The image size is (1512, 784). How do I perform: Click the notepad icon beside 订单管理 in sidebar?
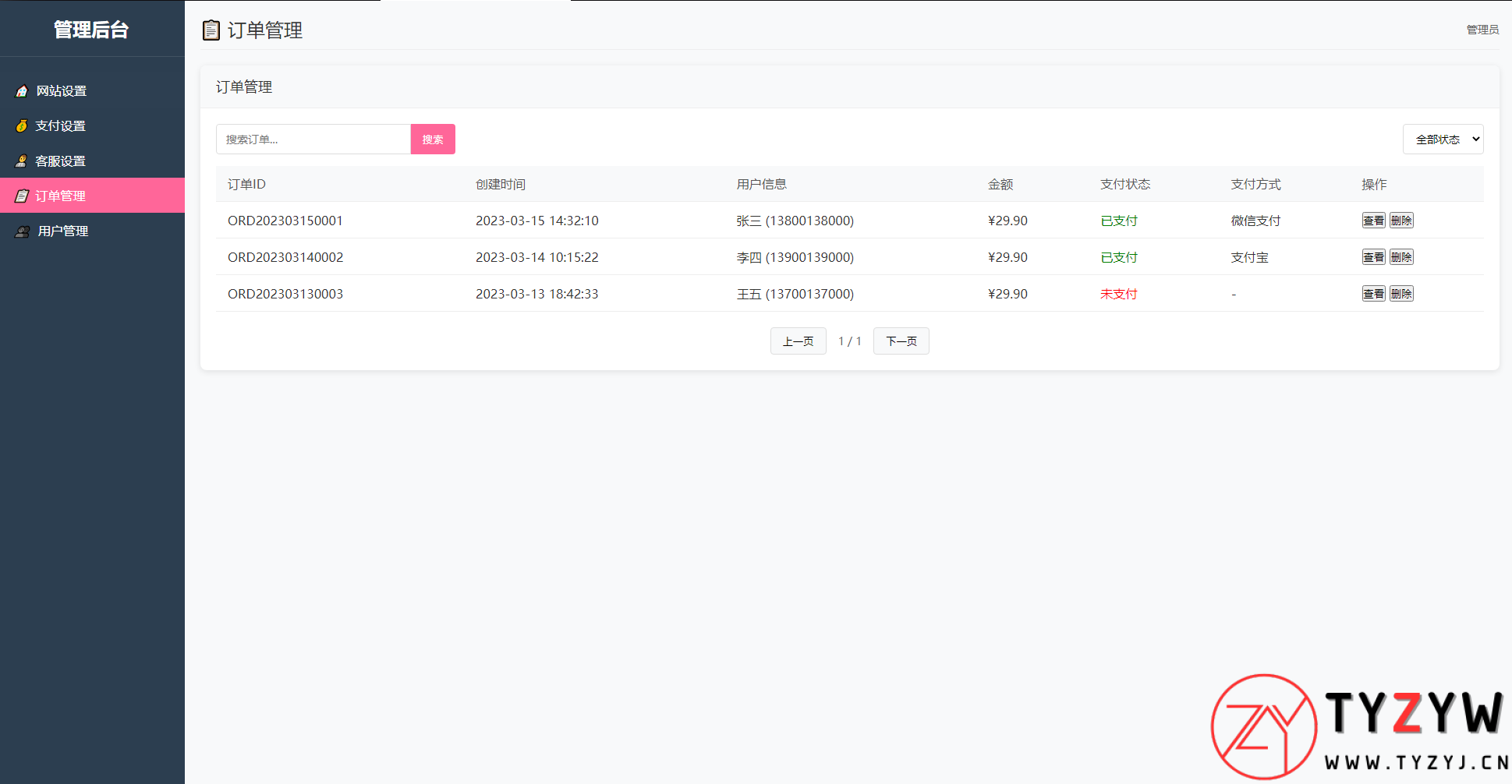pos(22,196)
